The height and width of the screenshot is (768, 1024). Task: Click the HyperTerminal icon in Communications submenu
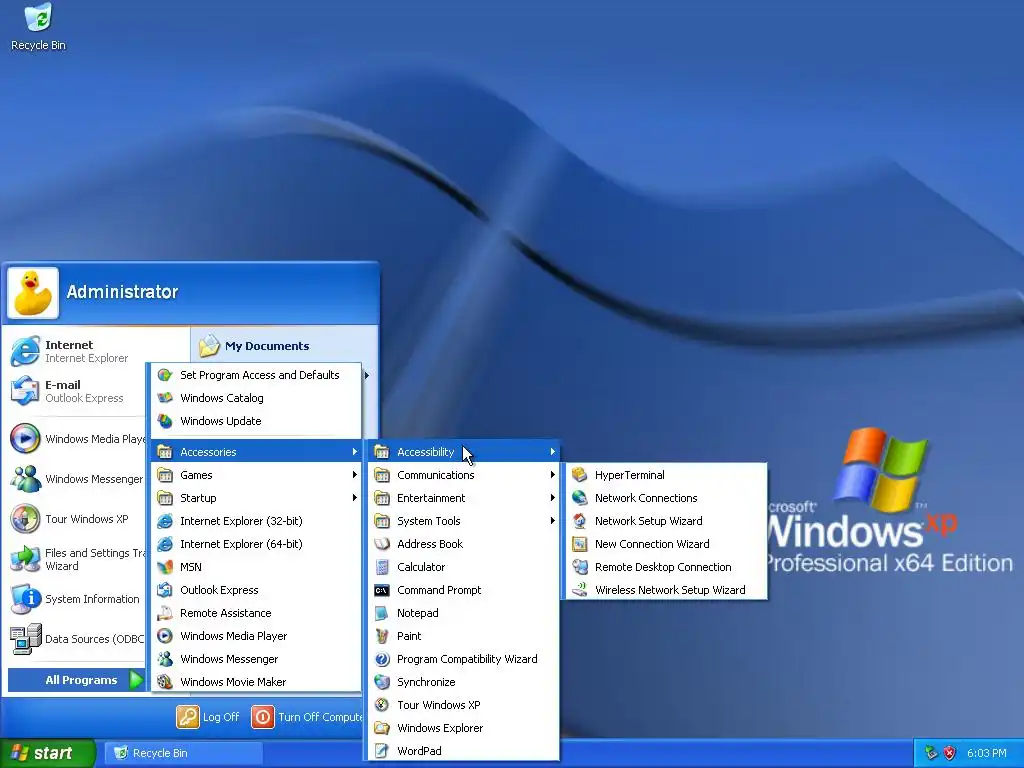coord(579,475)
